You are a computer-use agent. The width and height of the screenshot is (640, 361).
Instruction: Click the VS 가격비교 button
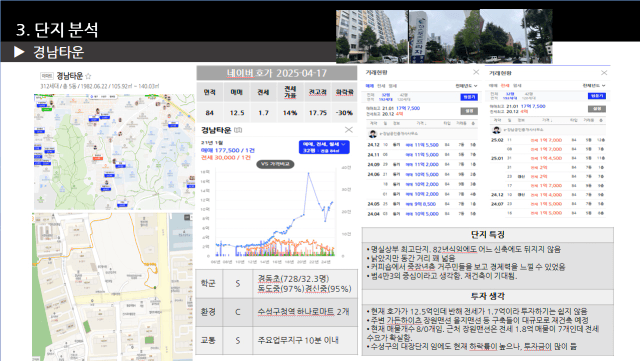[x=275, y=164]
